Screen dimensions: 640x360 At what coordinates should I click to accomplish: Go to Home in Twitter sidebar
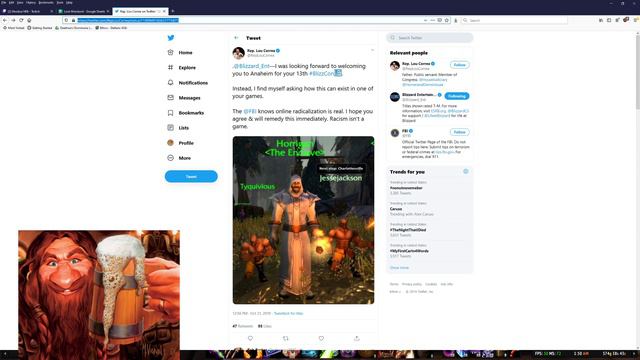[x=180, y=53]
